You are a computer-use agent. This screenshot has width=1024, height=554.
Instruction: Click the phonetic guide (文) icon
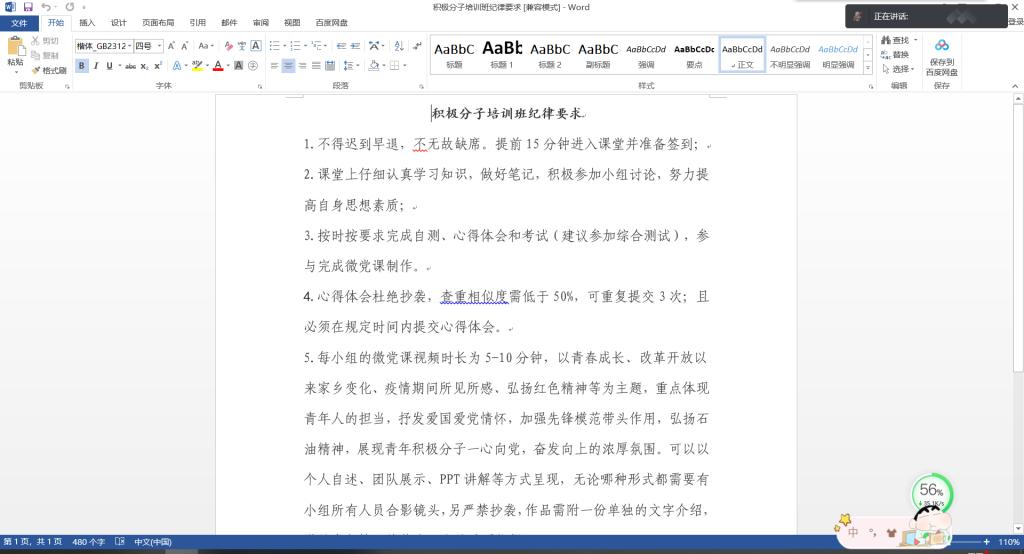242,46
